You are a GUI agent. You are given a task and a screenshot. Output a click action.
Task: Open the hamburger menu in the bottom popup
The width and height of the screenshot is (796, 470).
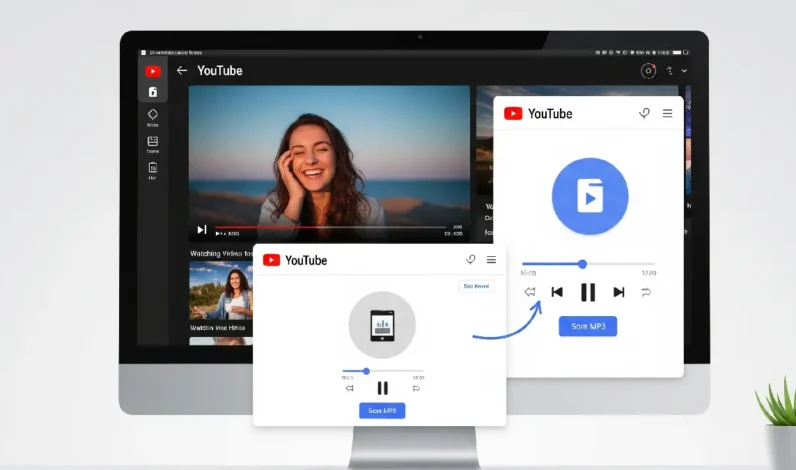point(491,260)
